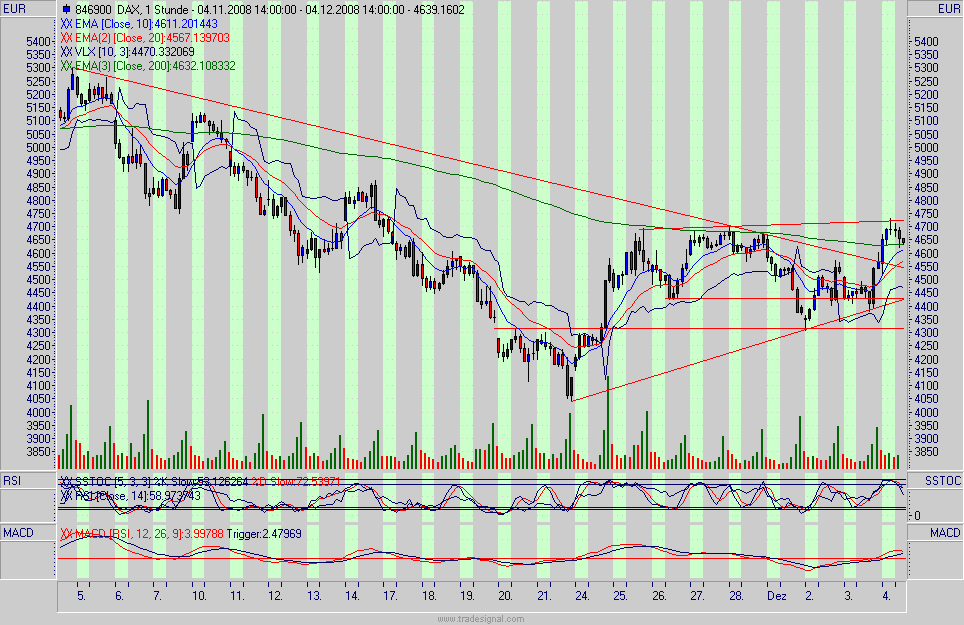Click the date label '21.' on the time axis
This screenshot has height=625, width=964.
tap(543, 596)
